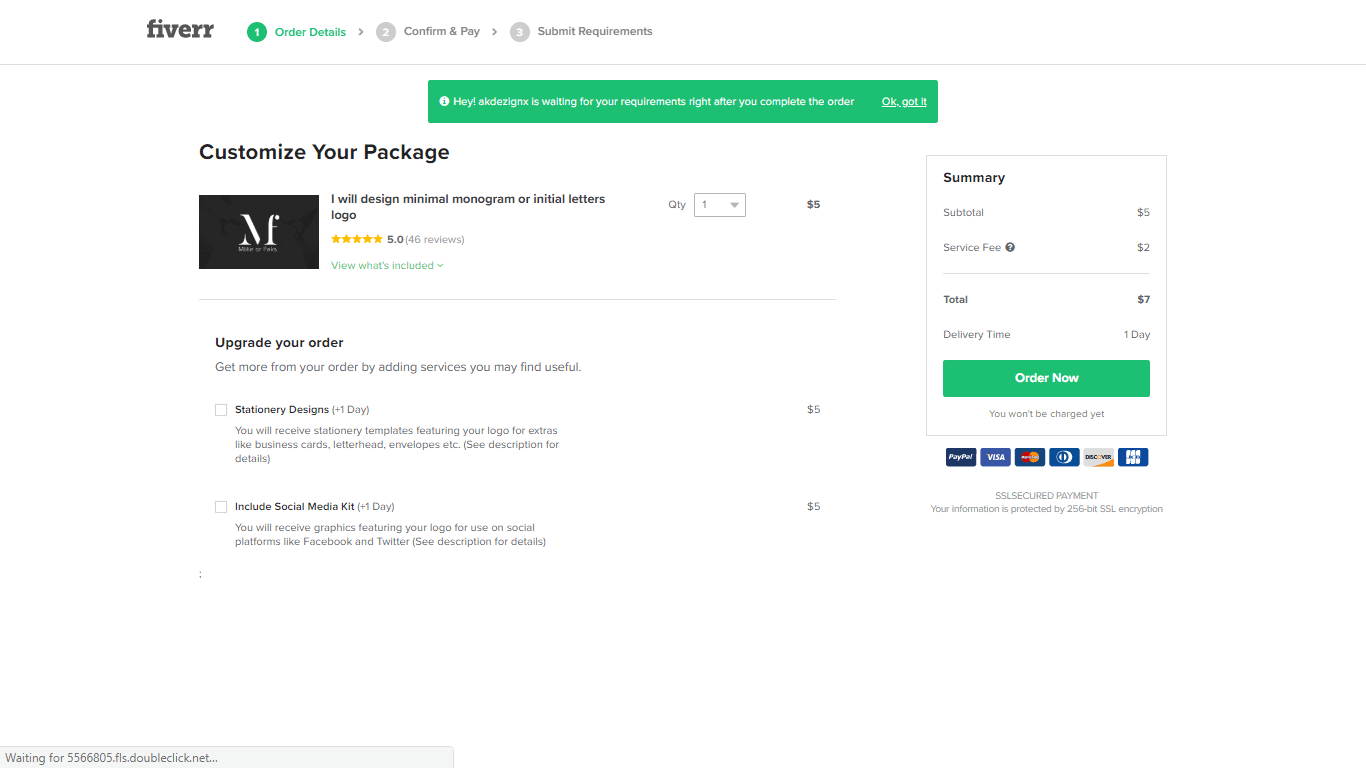
Task: Click the Delivery Time 1 Day value
Action: 1137,335
